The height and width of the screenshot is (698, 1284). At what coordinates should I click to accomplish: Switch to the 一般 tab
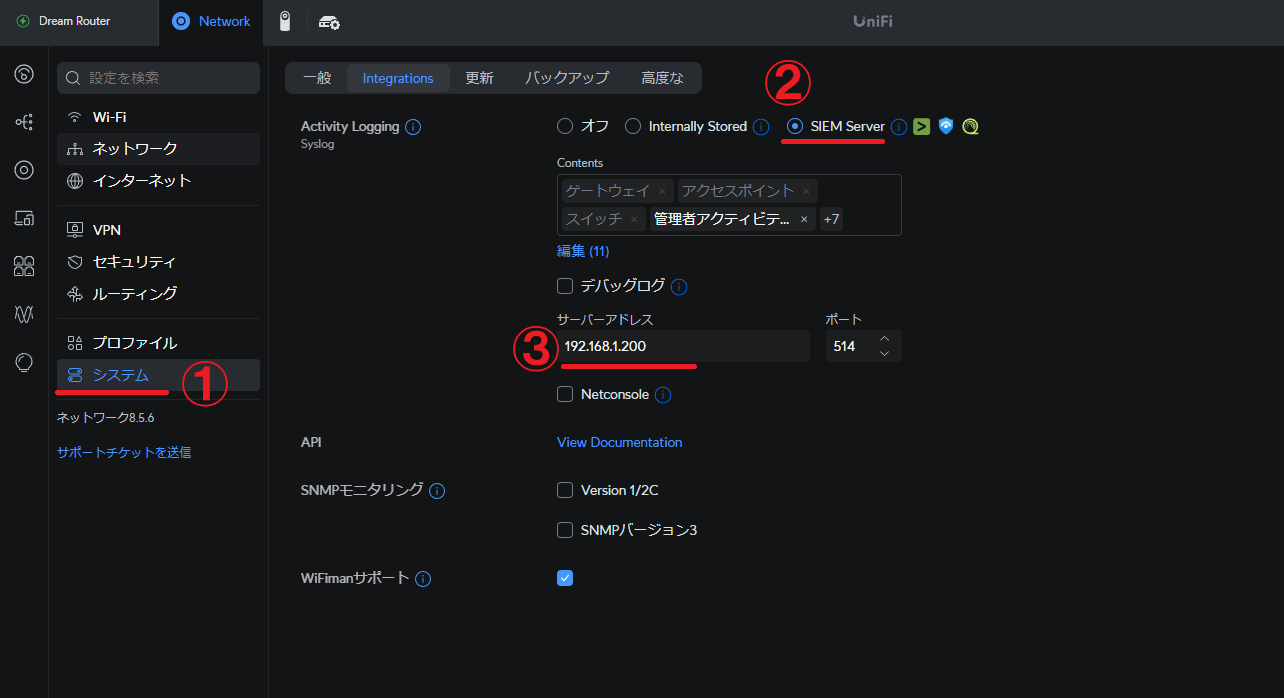click(317, 78)
